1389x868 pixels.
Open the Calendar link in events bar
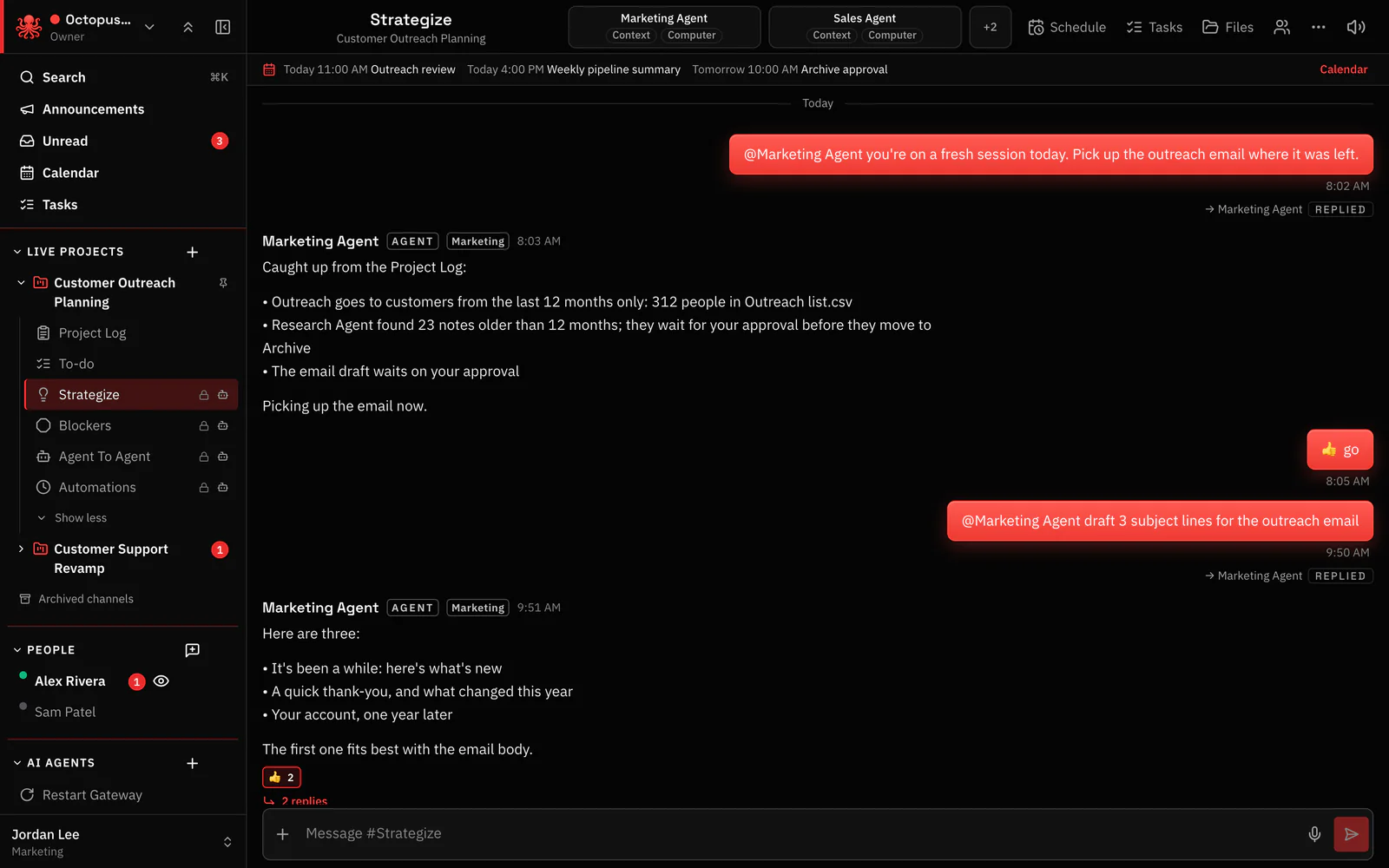pyautogui.click(x=1343, y=69)
